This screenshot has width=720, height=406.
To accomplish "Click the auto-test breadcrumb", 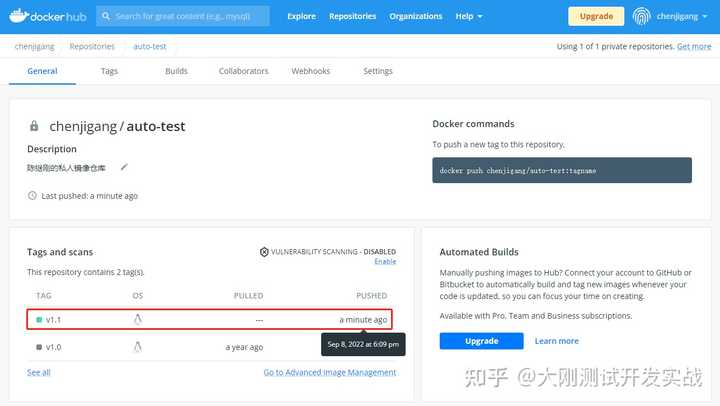I will 150,46.
